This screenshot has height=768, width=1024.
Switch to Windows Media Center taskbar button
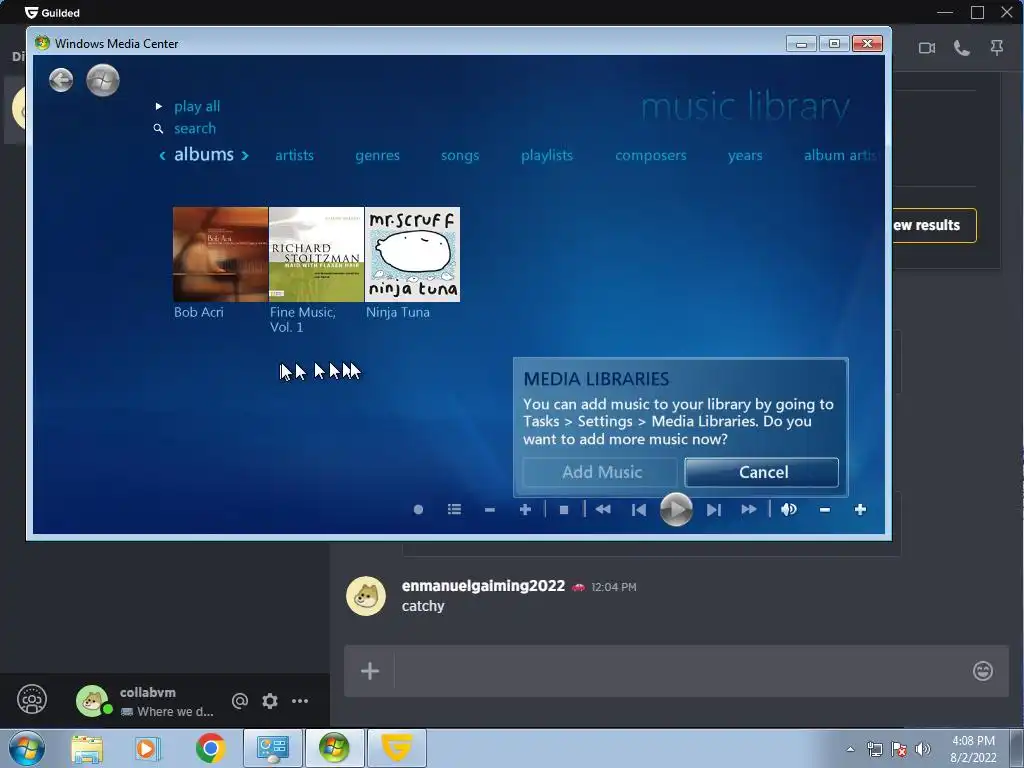334,748
